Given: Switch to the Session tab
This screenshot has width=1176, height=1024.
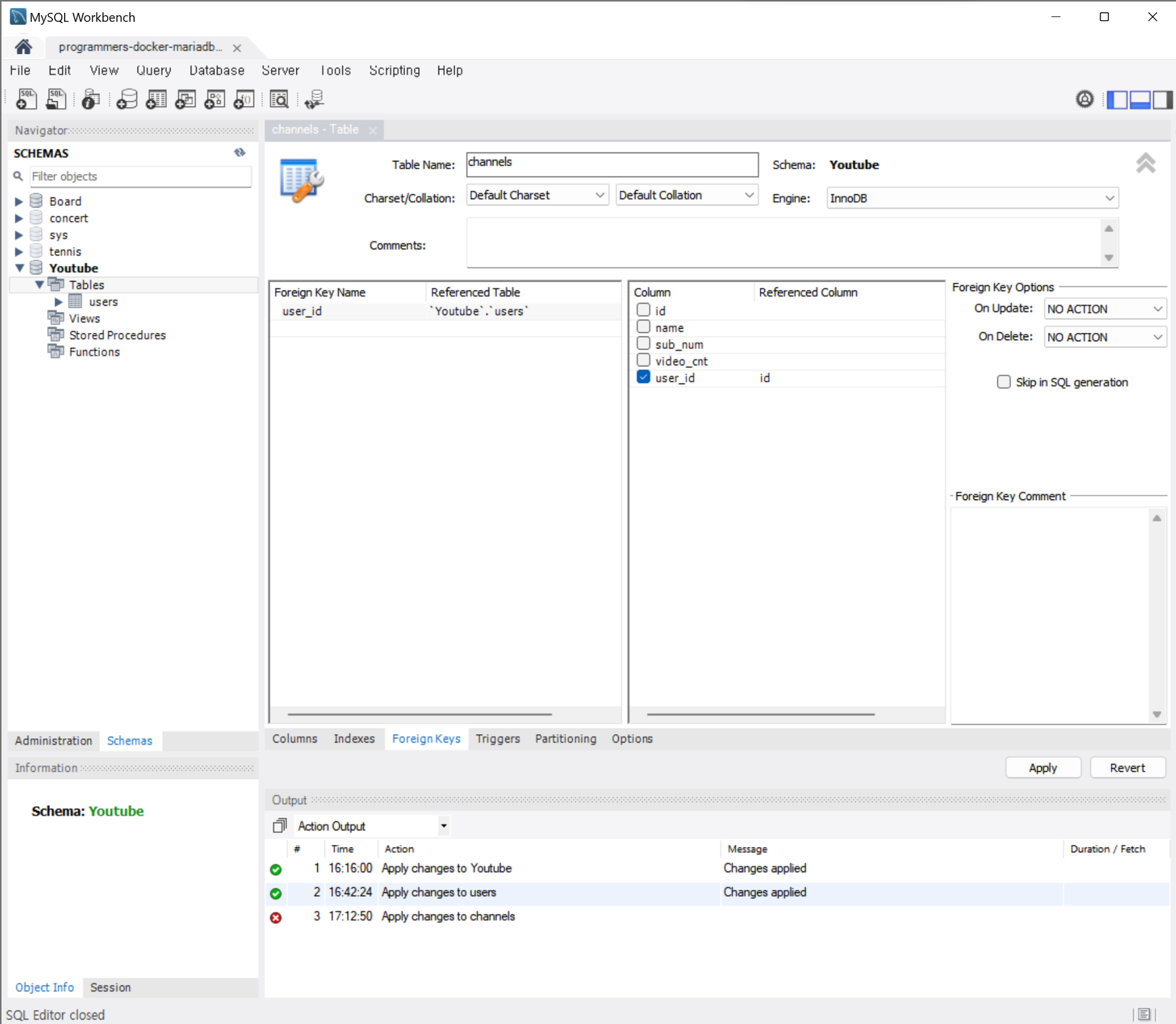Looking at the screenshot, I should click(111, 988).
